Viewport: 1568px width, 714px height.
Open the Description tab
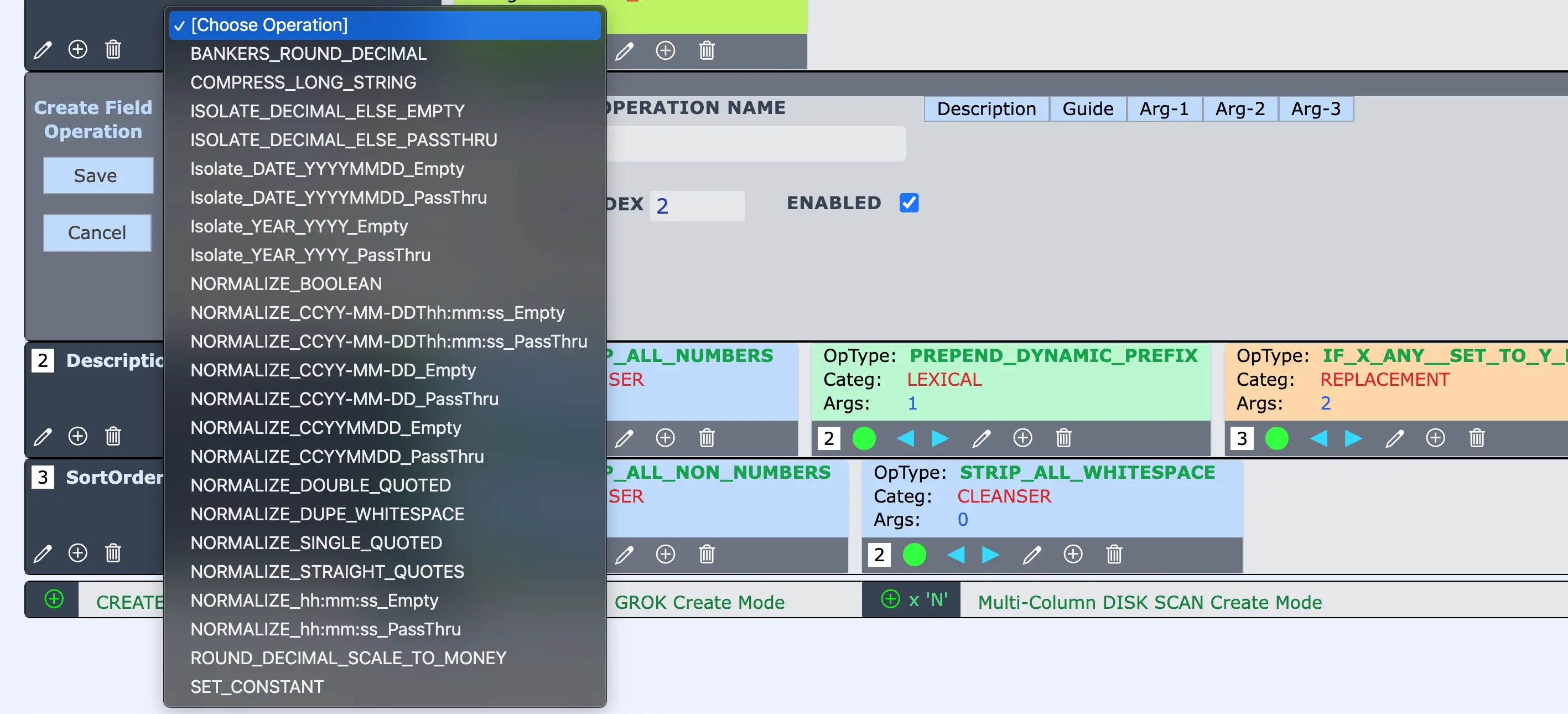click(x=986, y=109)
